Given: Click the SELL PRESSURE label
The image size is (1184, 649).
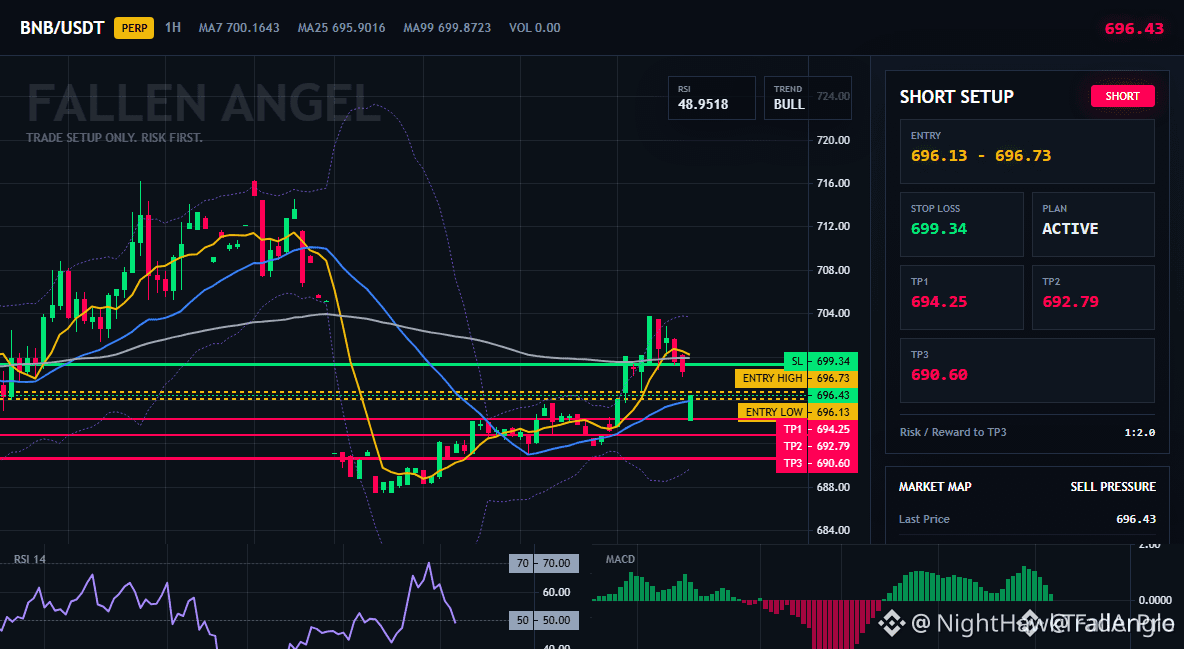Looking at the screenshot, I should pyautogui.click(x=1113, y=487).
